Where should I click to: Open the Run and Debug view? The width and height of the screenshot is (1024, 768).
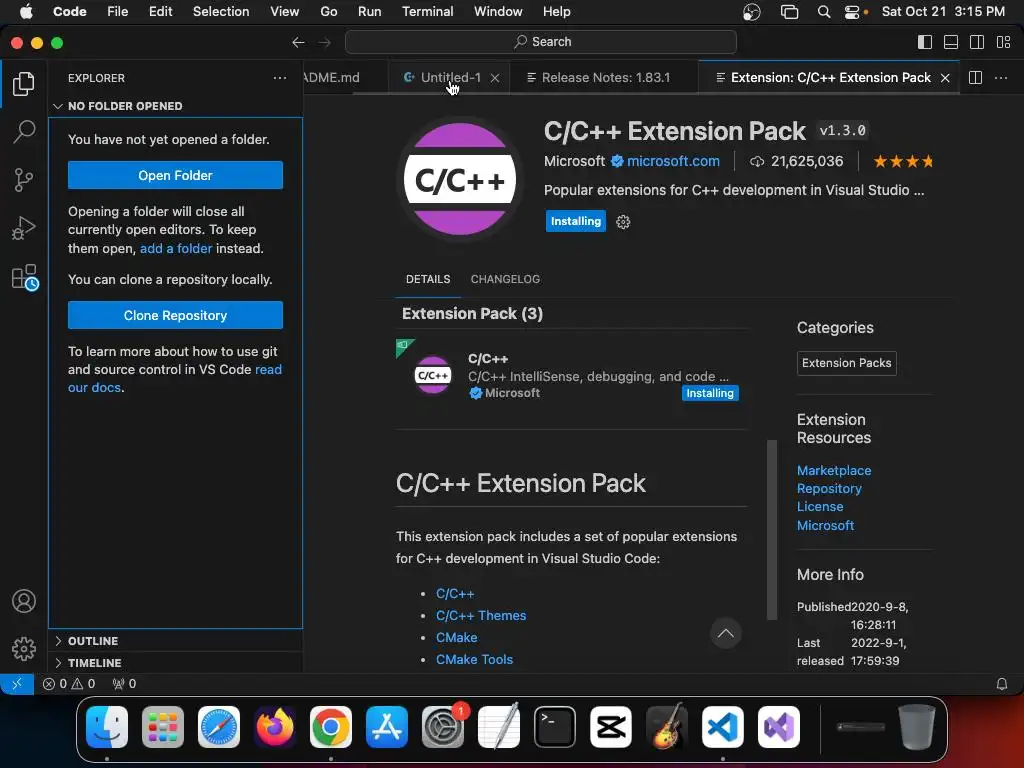24,228
